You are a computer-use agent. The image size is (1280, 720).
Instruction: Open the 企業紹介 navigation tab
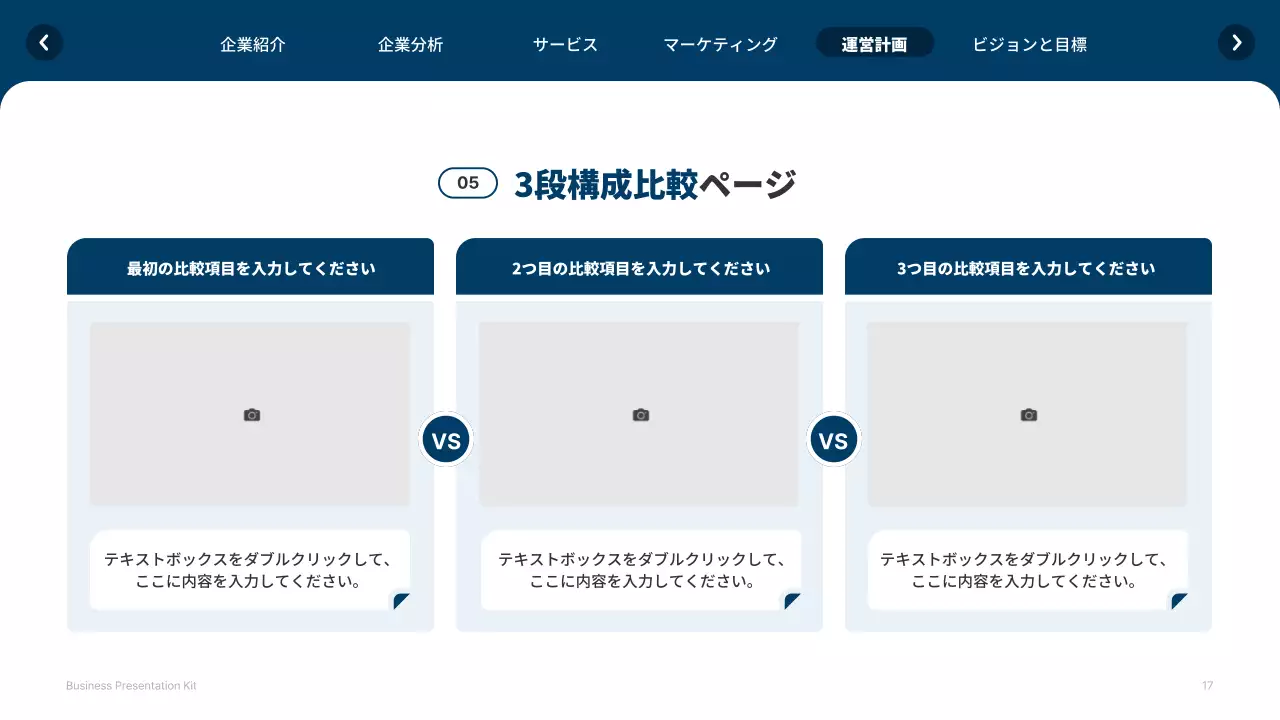click(x=253, y=44)
